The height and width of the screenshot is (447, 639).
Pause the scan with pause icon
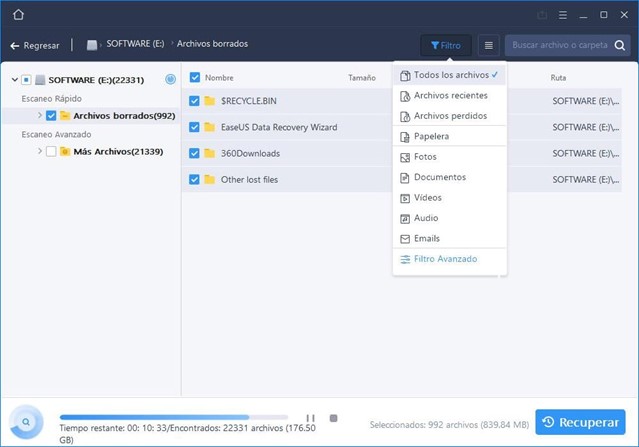311,418
